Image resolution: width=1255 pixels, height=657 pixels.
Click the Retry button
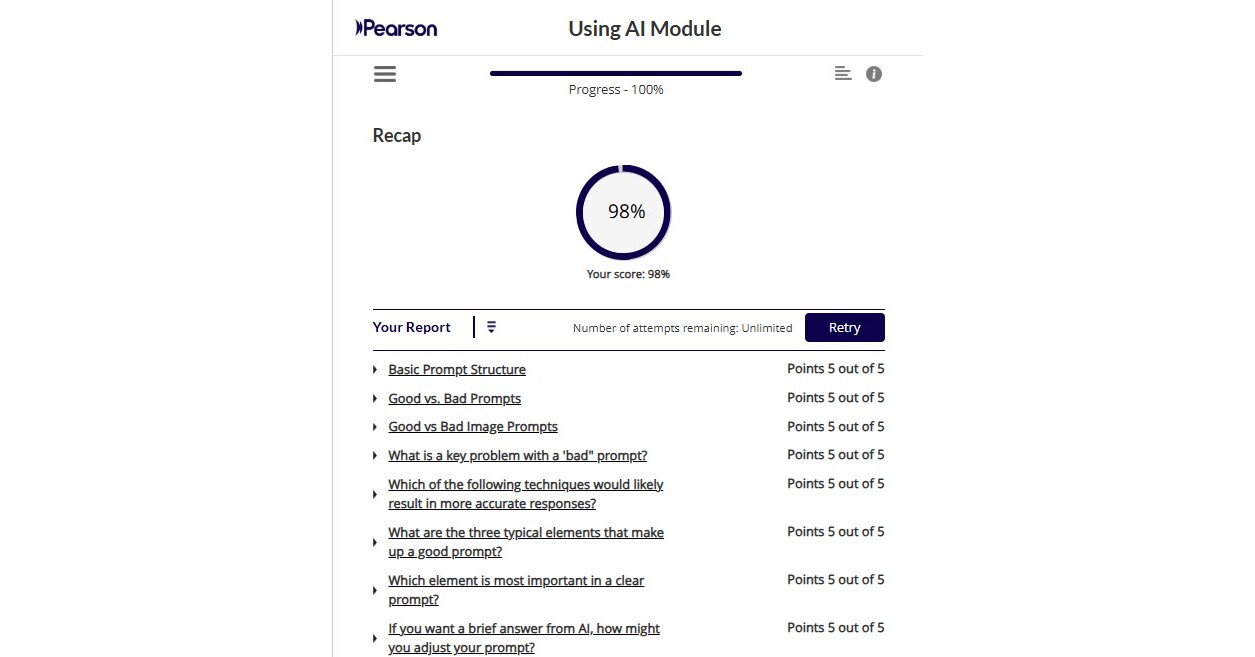(844, 327)
